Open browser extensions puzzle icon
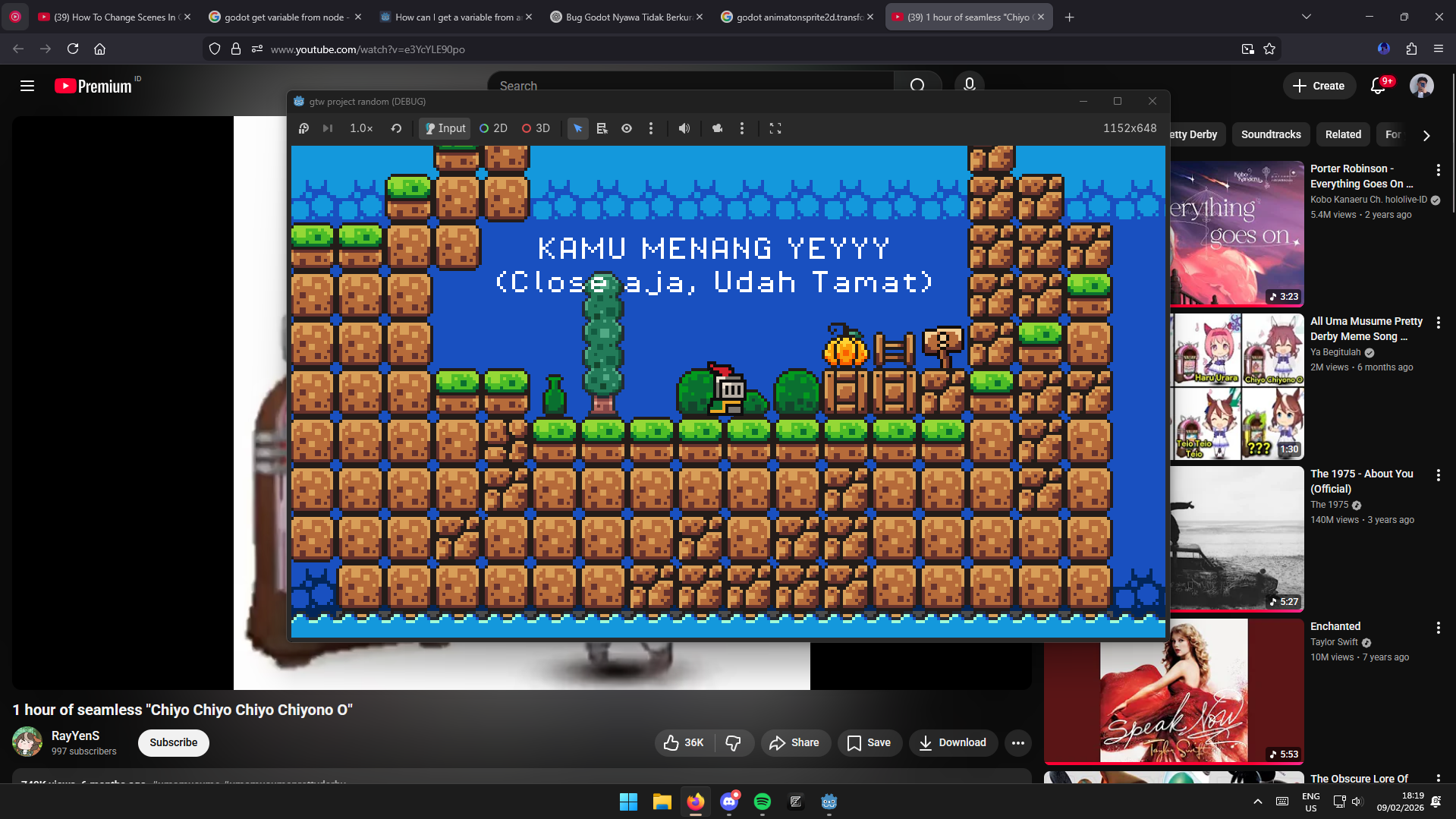The width and height of the screenshot is (1456, 819). [1411, 49]
